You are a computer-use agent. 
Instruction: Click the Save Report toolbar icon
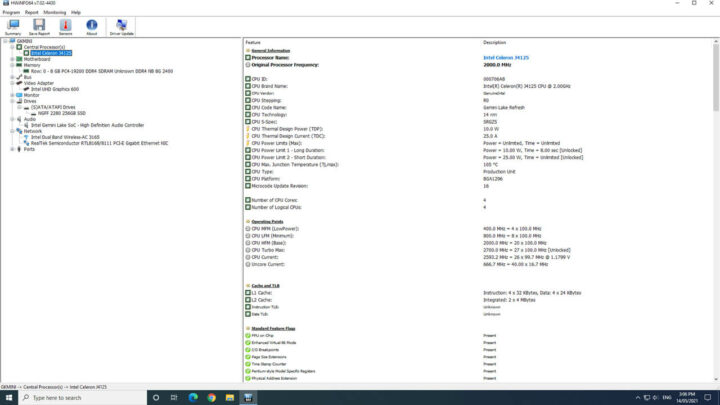pos(39,27)
